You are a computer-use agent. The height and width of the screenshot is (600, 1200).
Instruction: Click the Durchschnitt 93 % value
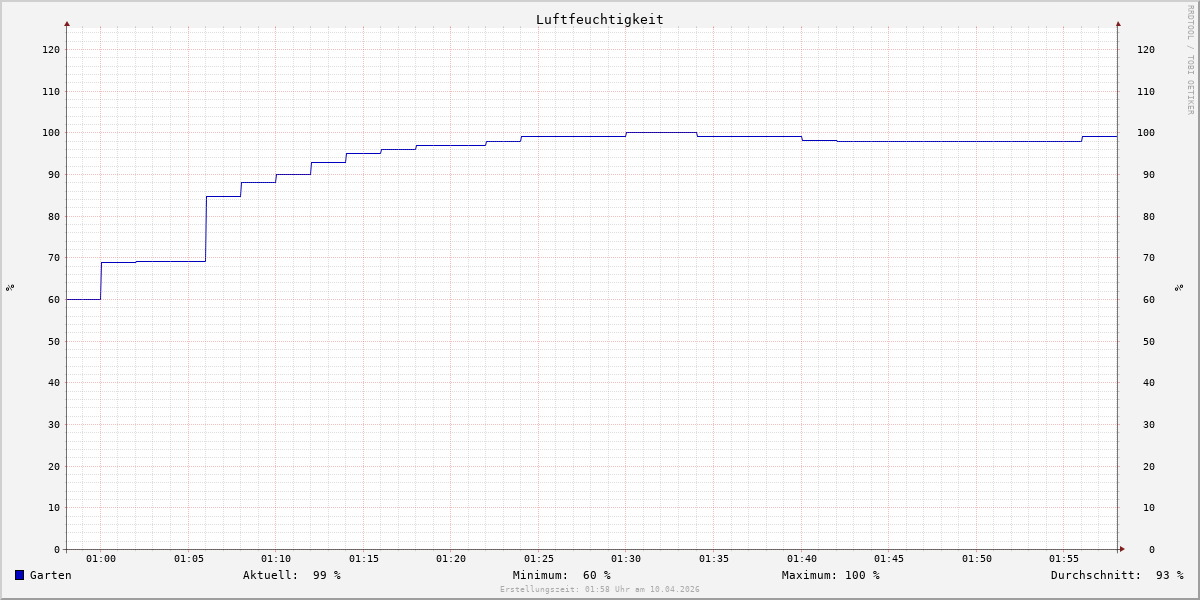[1116, 575]
